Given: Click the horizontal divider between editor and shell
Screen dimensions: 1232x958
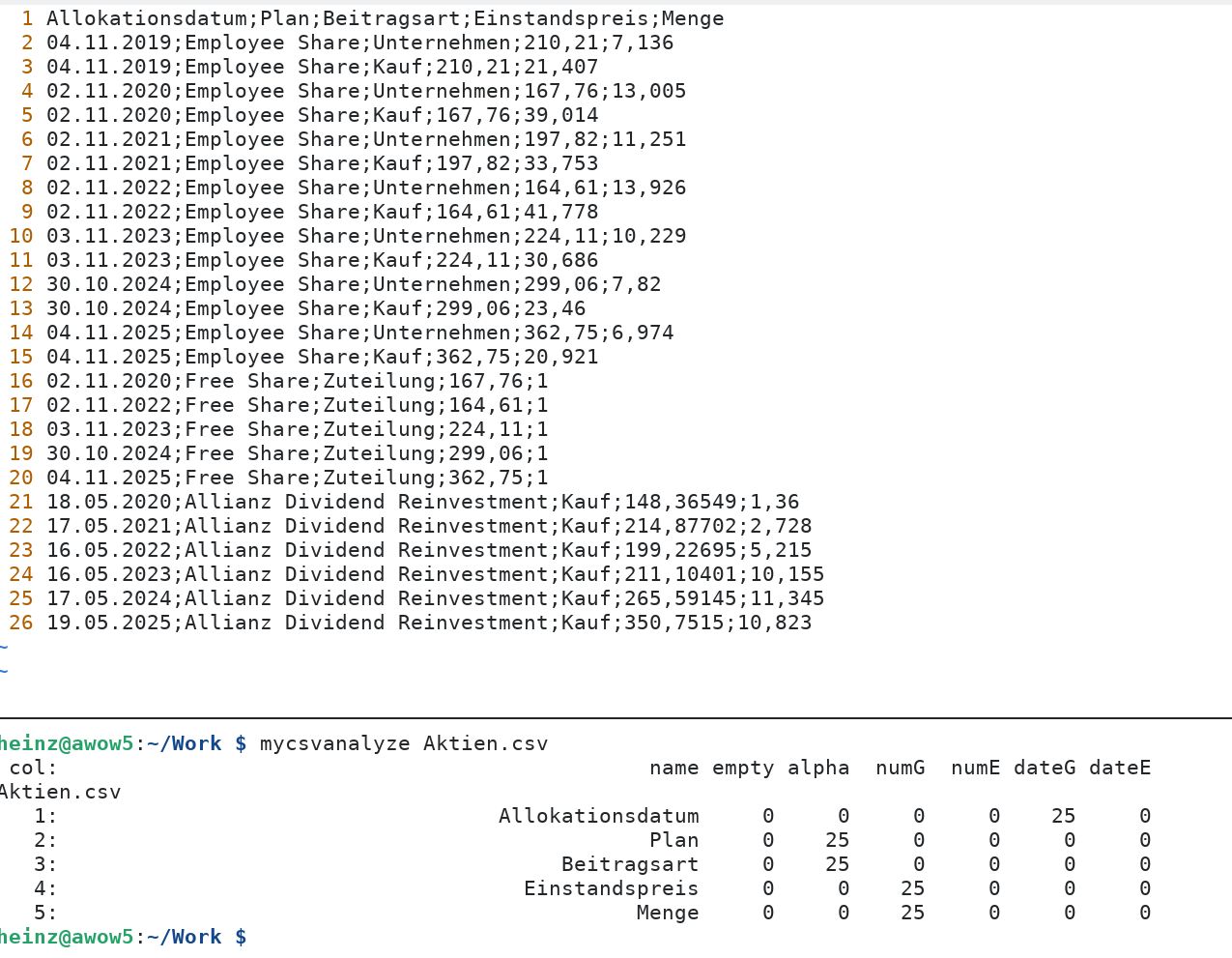Looking at the screenshot, I should (x=616, y=718).
